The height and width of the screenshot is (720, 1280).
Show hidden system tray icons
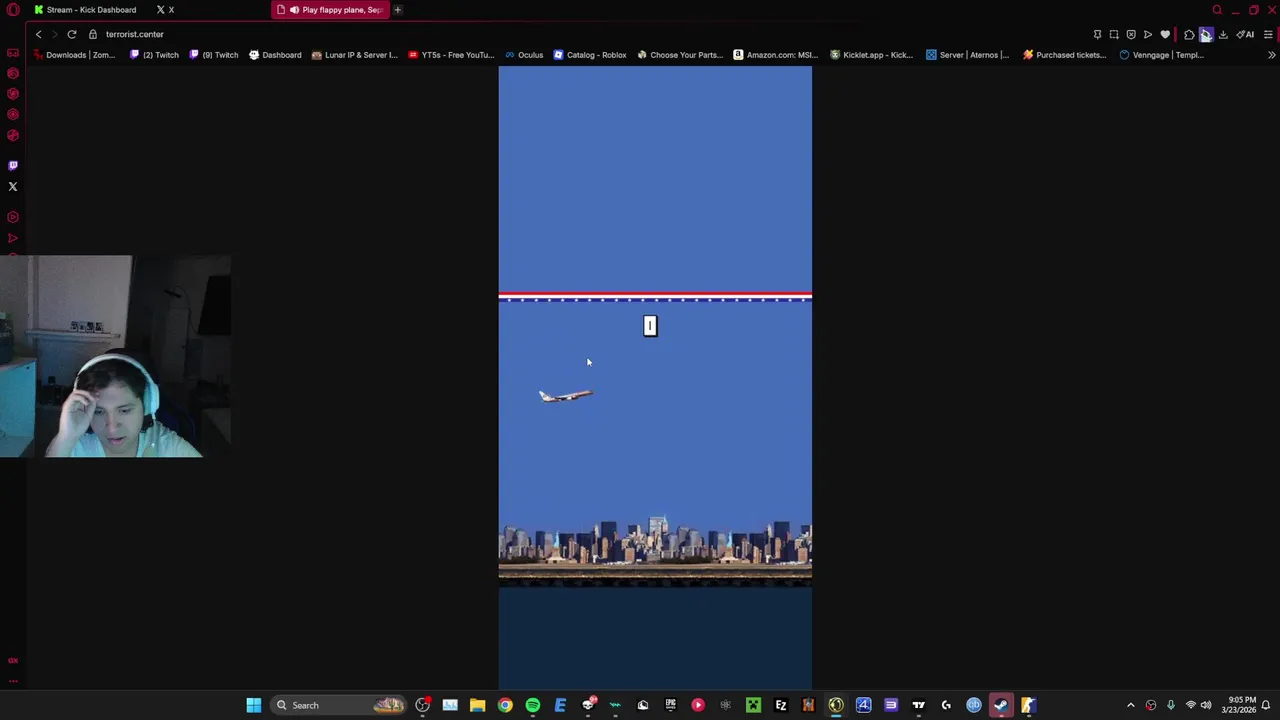click(x=1131, y=705)
